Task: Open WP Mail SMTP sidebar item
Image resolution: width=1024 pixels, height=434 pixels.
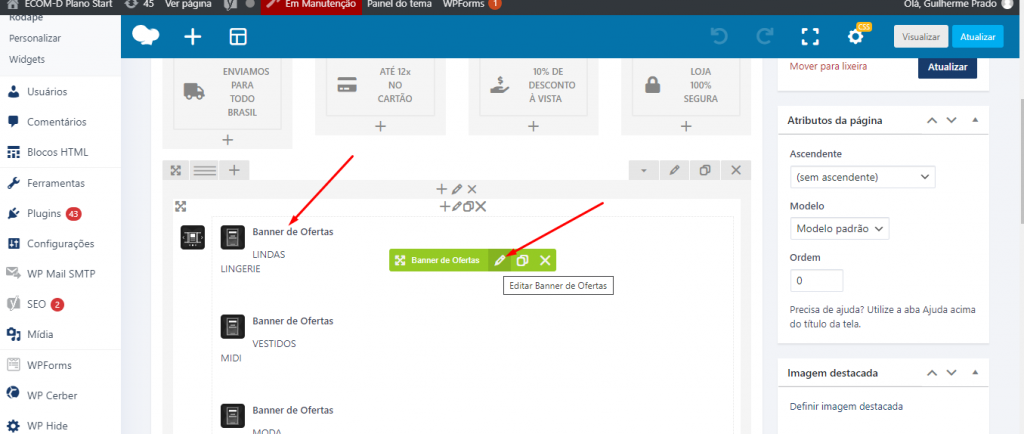Action: 60,274
